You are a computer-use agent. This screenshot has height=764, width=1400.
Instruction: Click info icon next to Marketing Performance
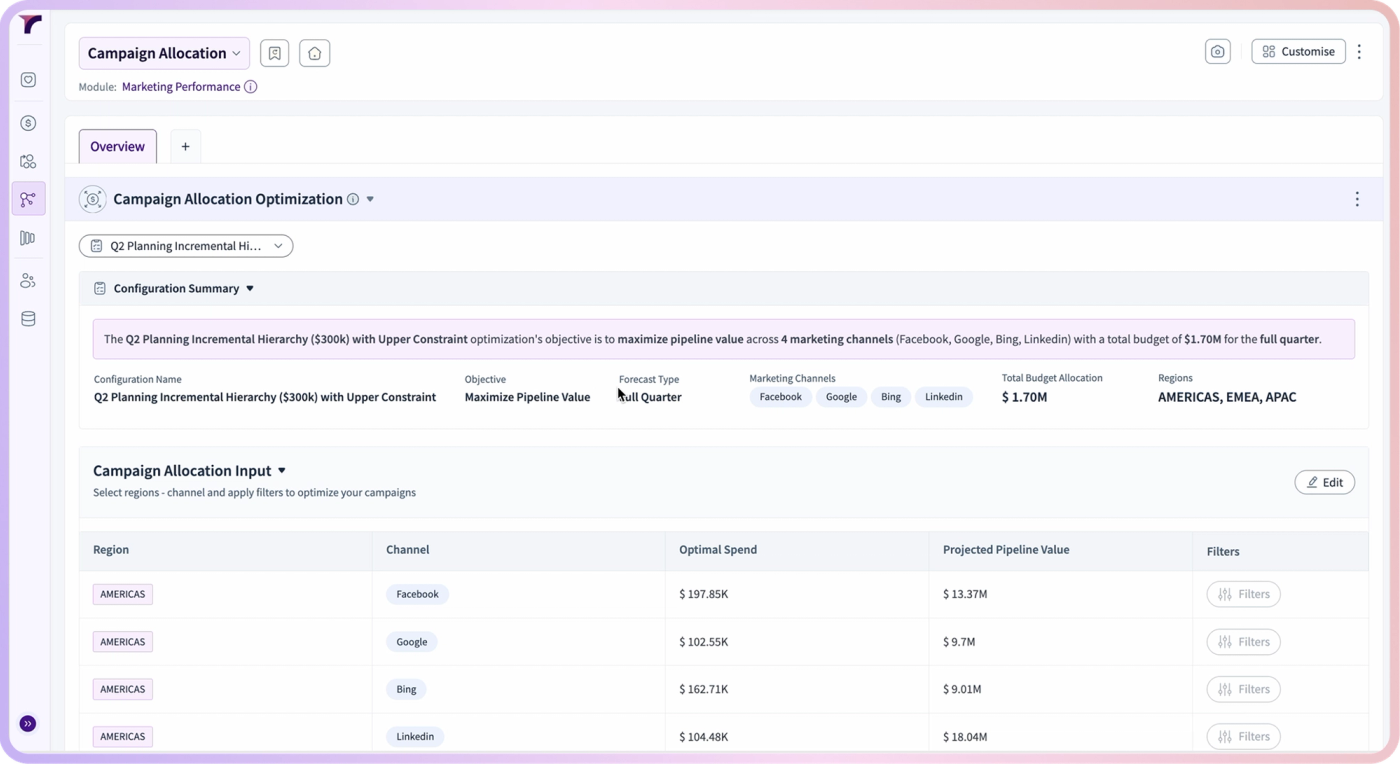tap(251, 87)
